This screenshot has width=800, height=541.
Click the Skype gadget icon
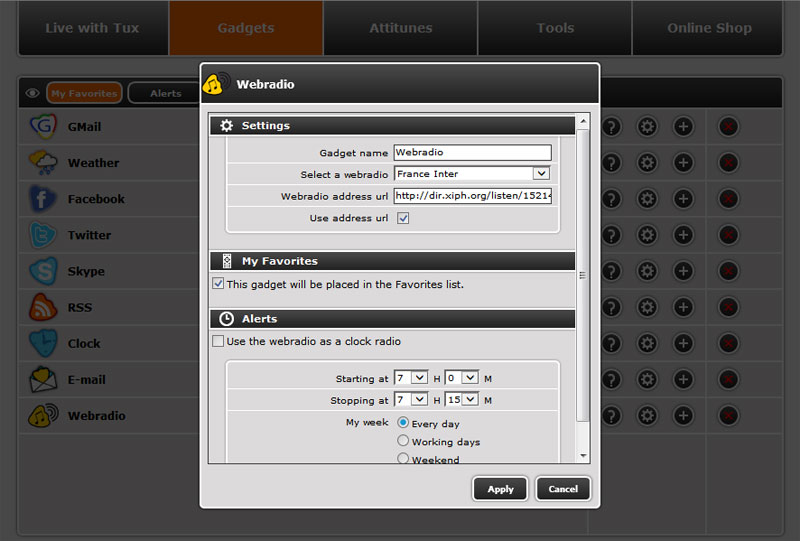point(43,271)
